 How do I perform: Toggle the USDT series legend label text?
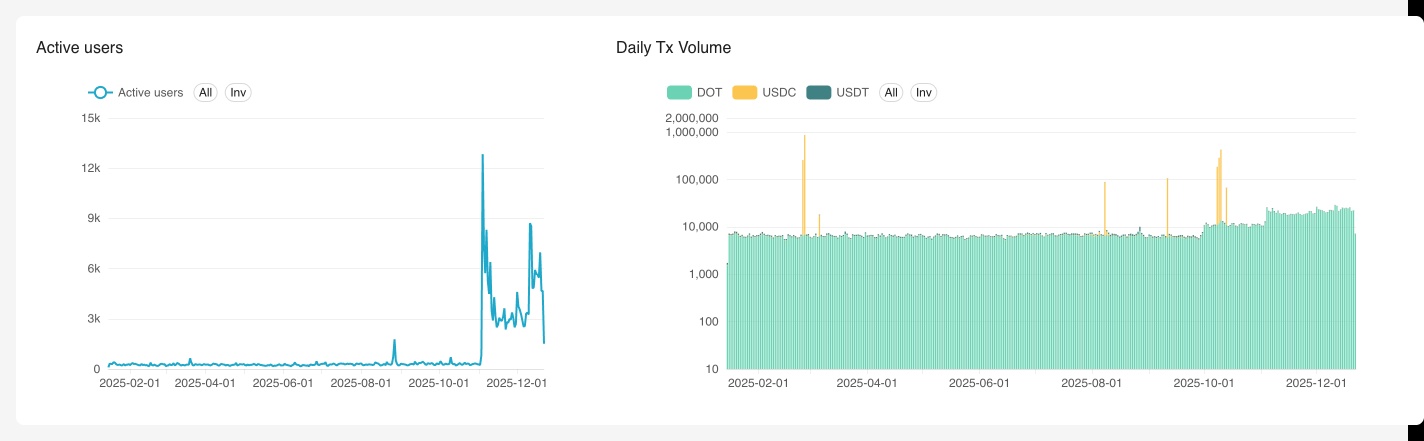[x=852, y=93]
